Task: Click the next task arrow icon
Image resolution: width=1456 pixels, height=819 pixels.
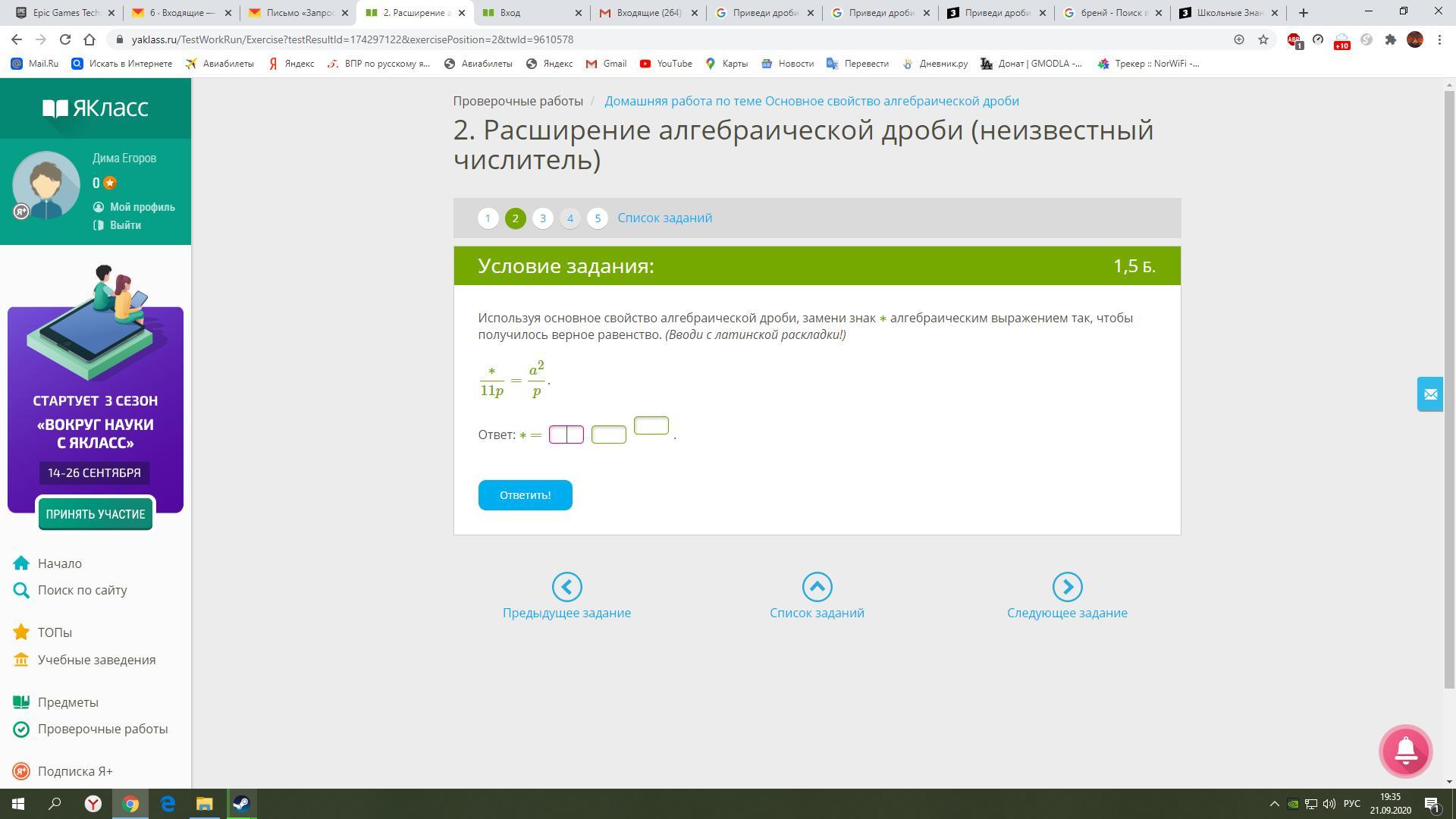Action: (1067, 587)
